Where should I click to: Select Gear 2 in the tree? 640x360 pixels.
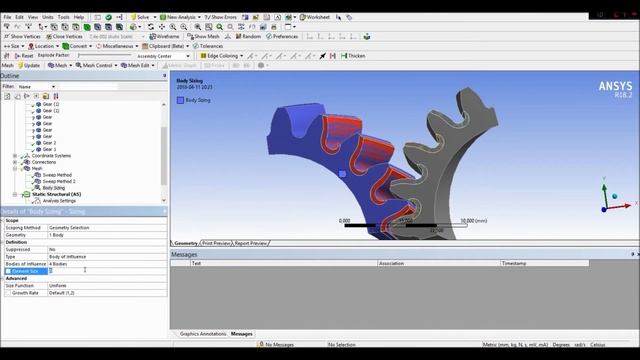pos(49,143)
